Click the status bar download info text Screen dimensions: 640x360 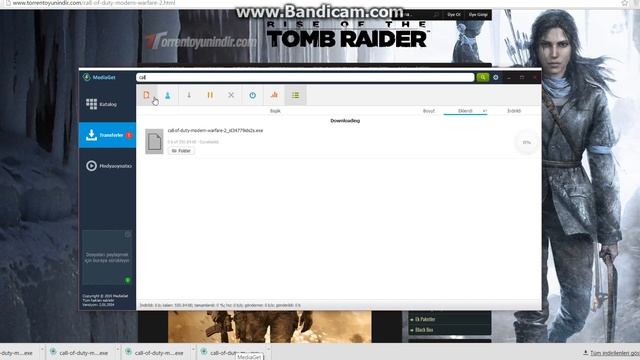(220, 305)
